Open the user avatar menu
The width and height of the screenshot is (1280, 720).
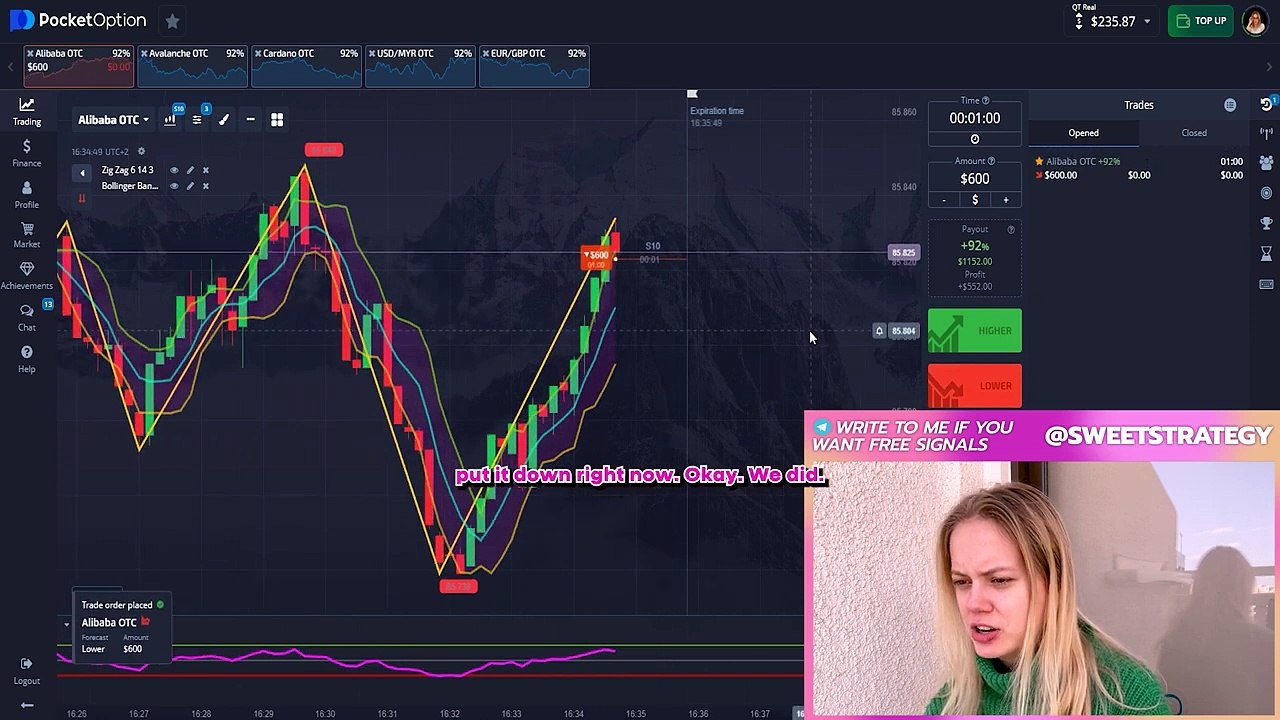tap(1255, 21)
